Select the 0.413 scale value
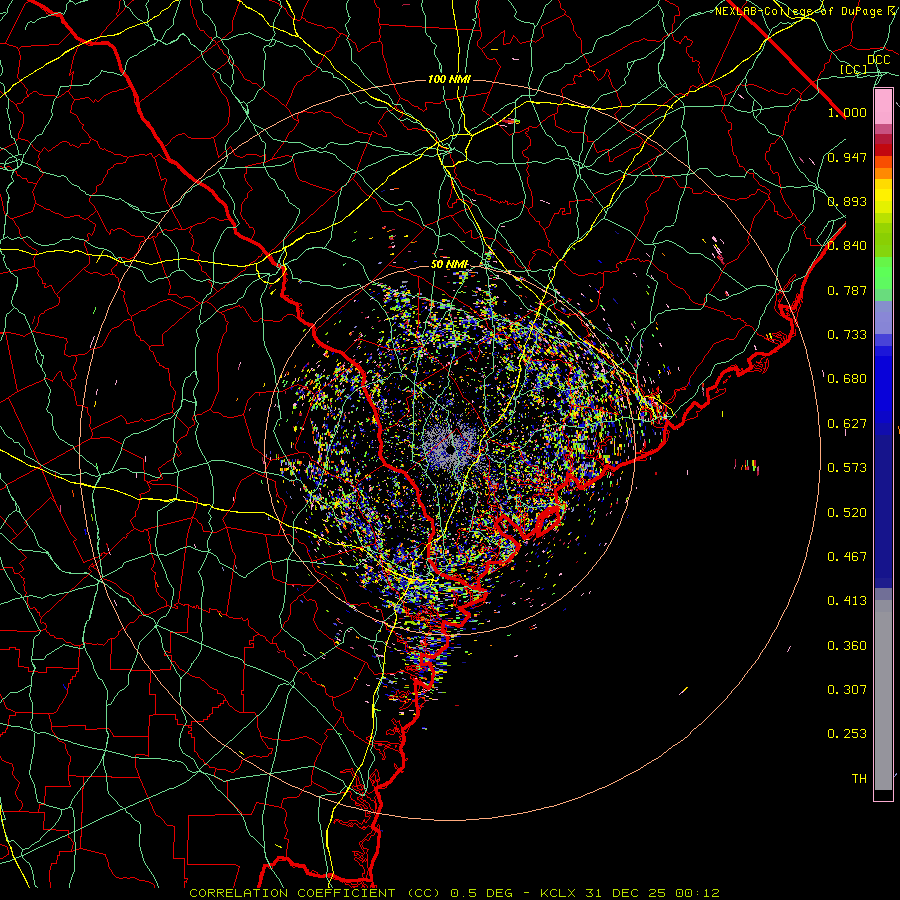The width and height of the screenshot is (900, 900). (847, 601)
